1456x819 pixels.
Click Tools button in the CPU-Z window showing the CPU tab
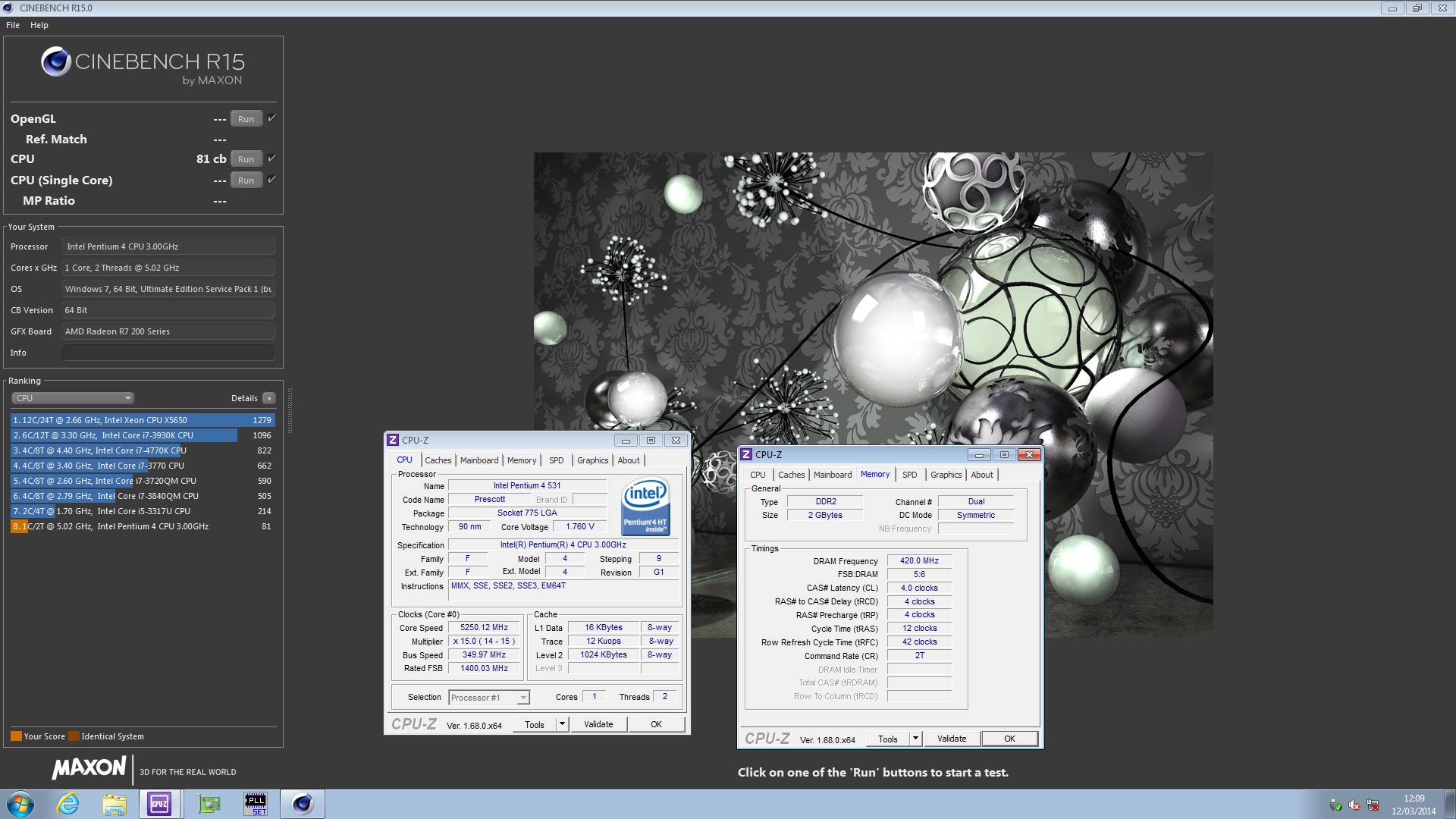pyautogui.click(x=535, y=724)
